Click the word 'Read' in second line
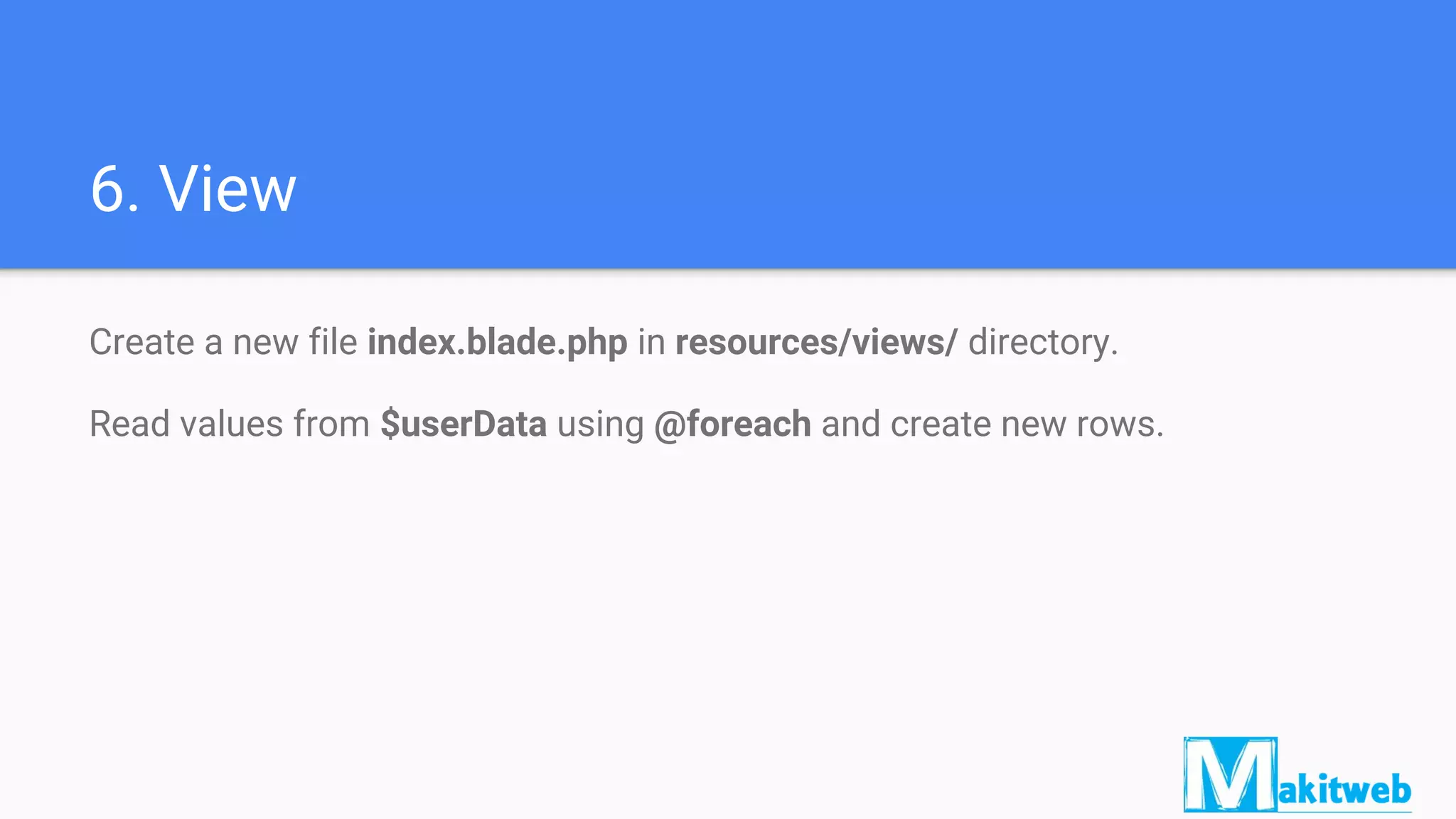The image size is (1456, 819). coord(129,424)
